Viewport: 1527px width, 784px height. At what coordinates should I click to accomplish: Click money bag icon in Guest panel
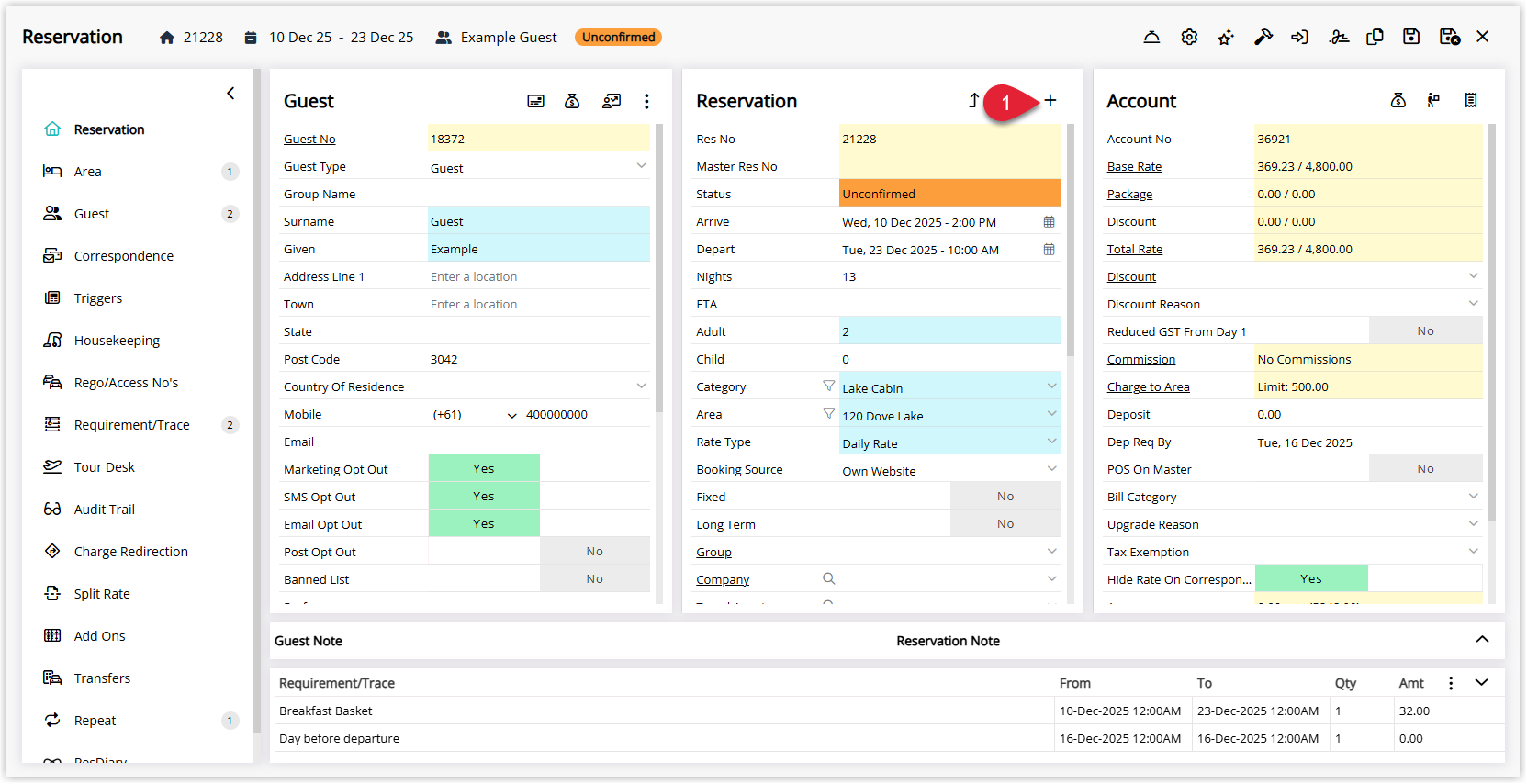tap(572, 101)
